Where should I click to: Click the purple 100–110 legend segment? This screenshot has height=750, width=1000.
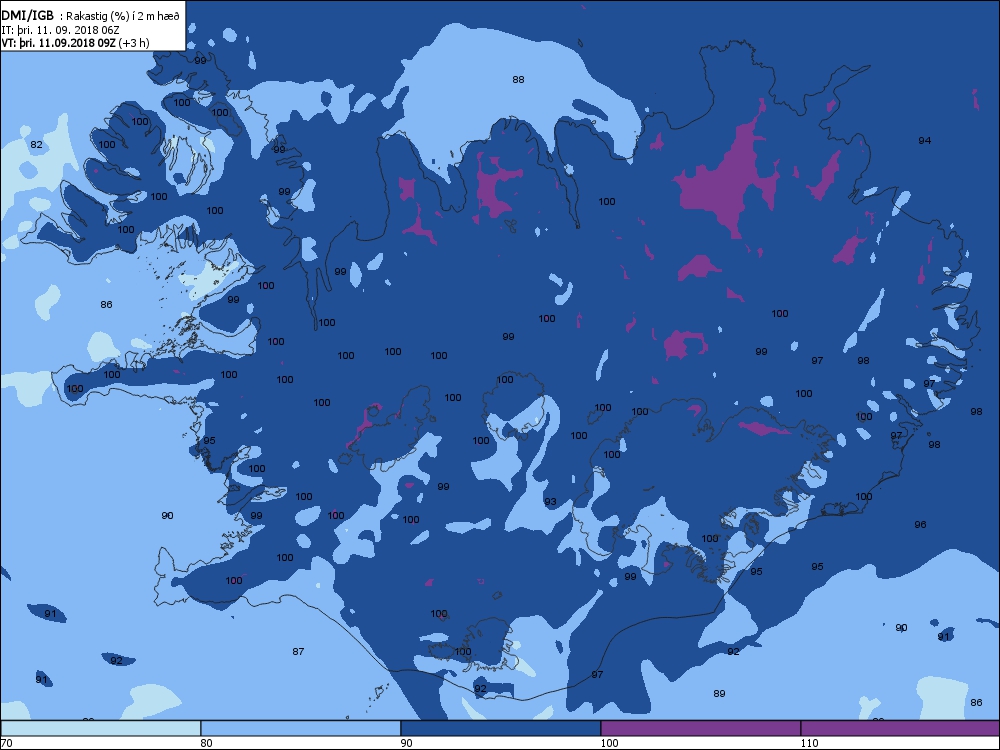pos(700,728)
